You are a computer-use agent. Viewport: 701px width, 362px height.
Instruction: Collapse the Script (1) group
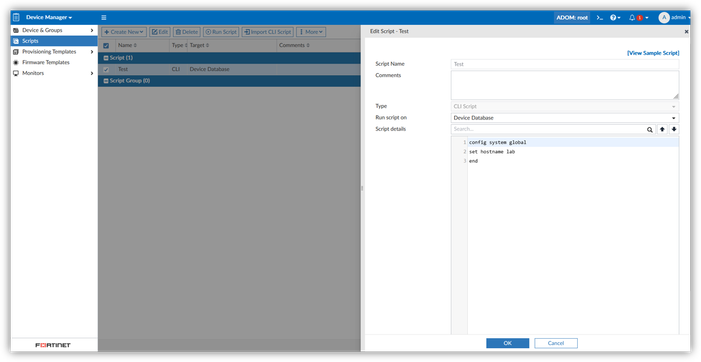106,58
